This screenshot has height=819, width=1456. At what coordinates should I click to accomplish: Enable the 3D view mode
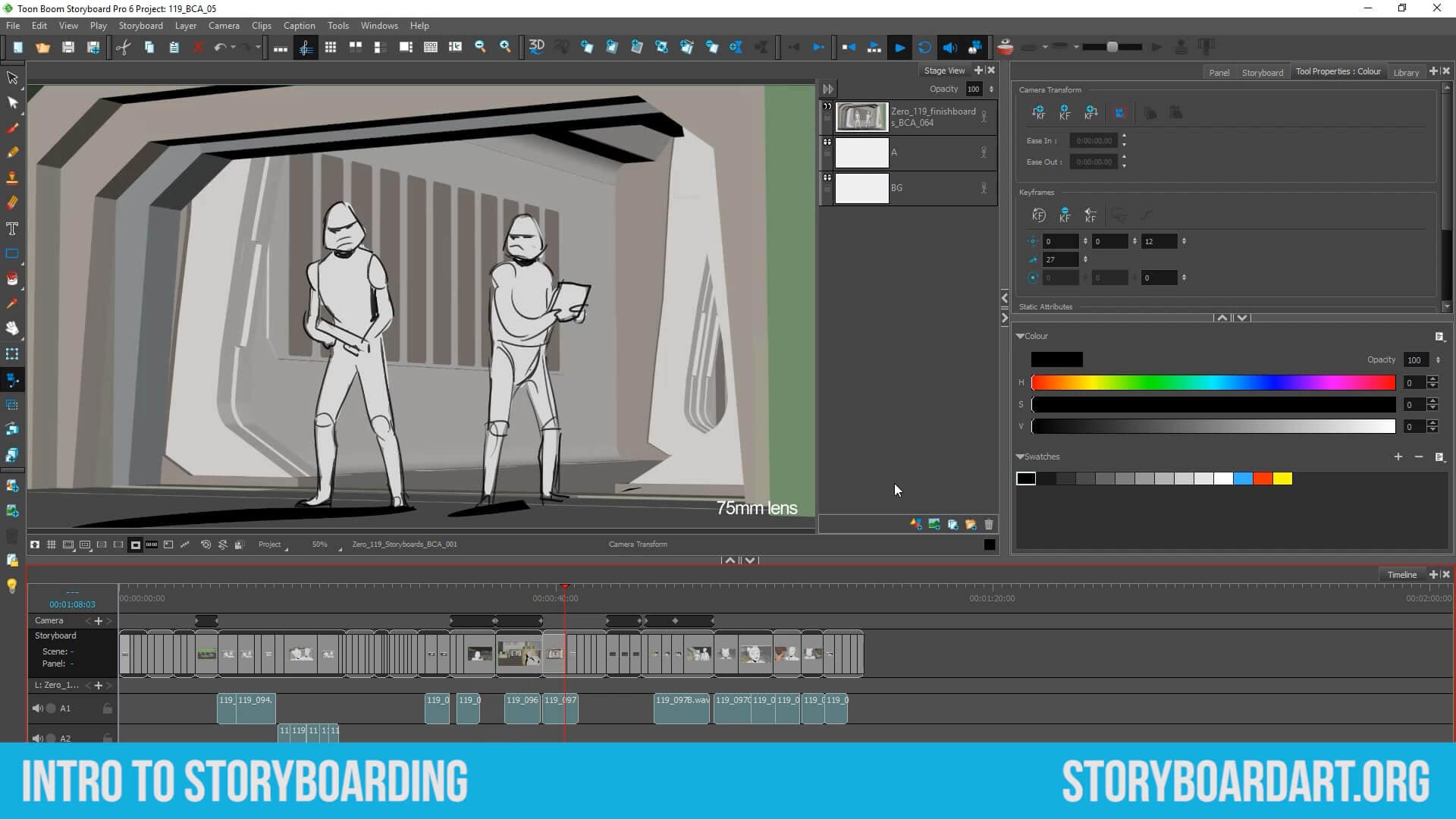(537, 46)
